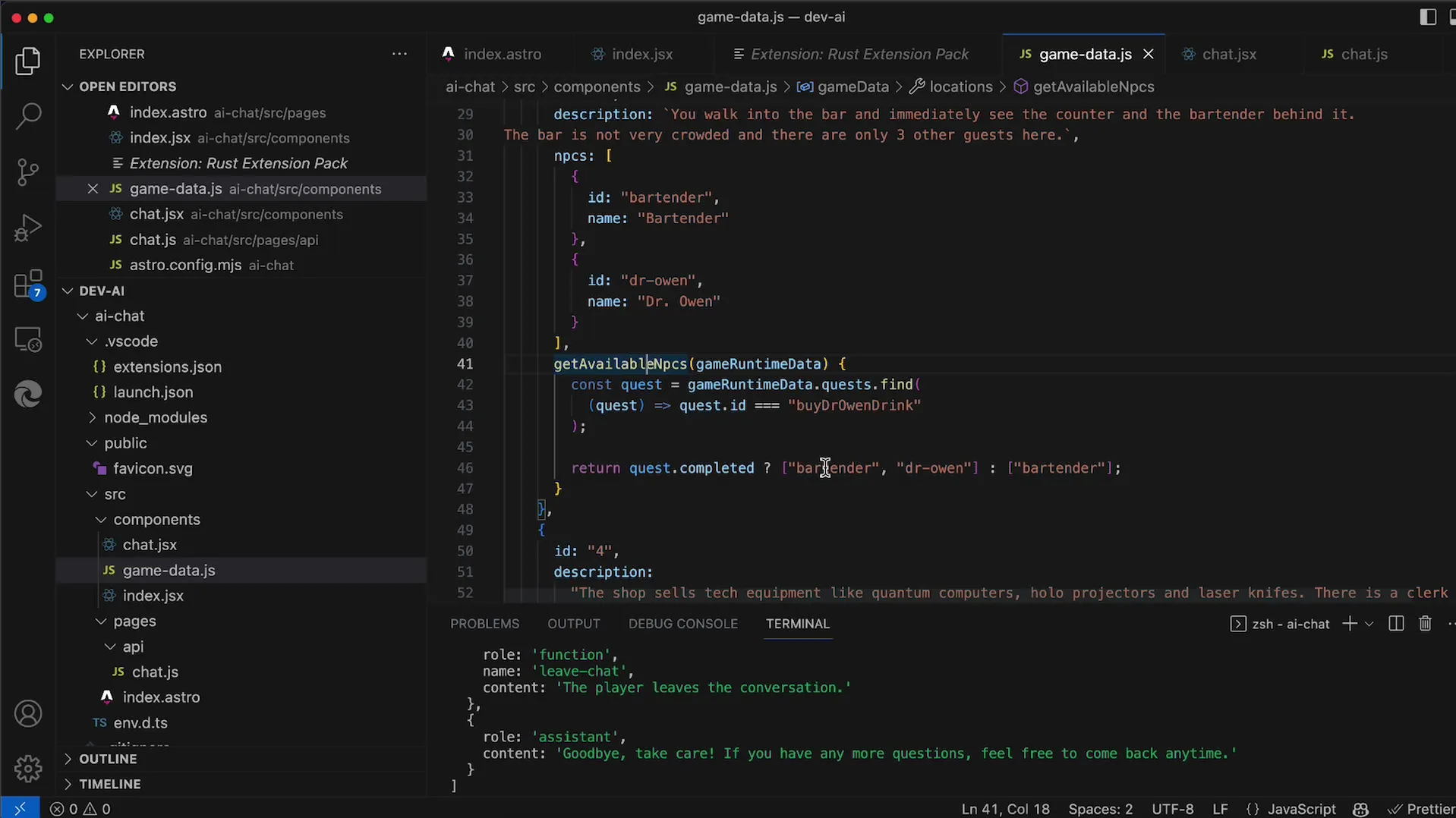Screen dimensions: 1456x818
Task: Click the red window close light
Action: tap(16, 17)
